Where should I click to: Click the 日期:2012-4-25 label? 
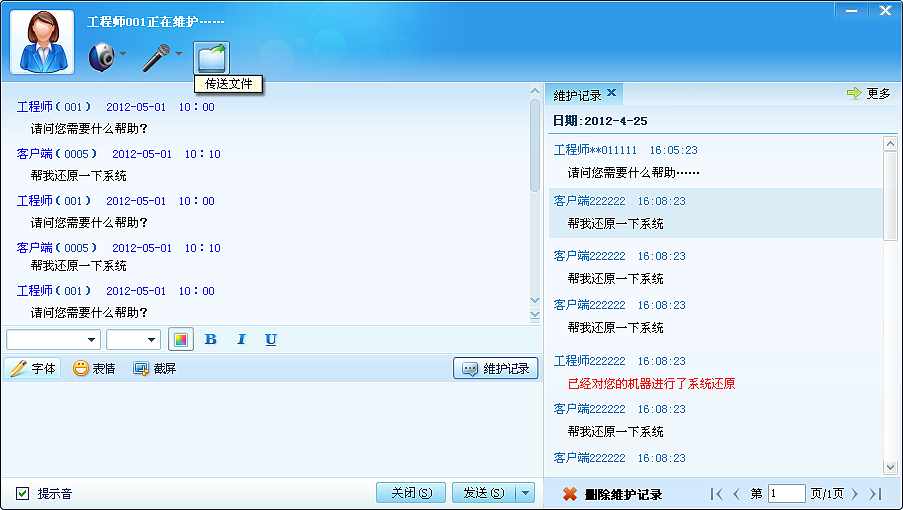click(x=600, y=121)
